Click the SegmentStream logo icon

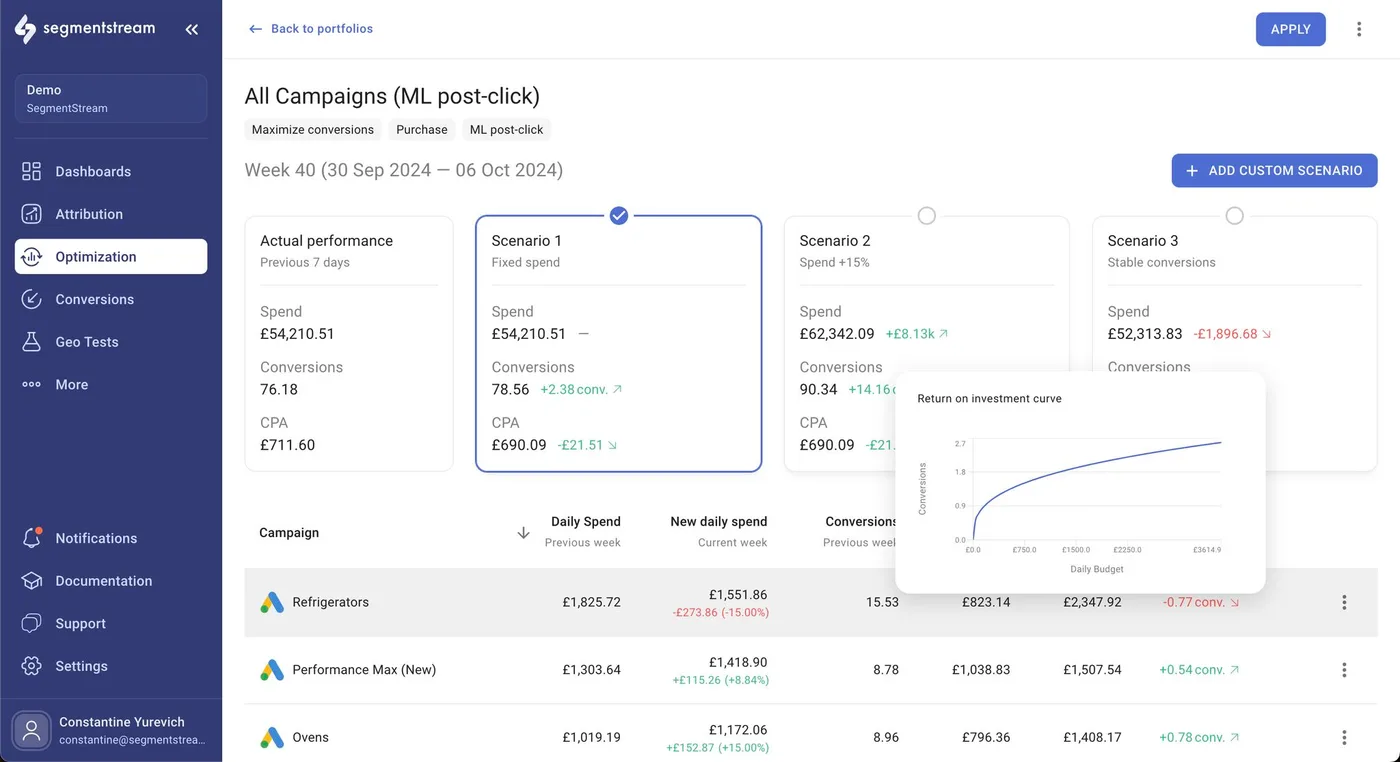[x=25, y=29]
